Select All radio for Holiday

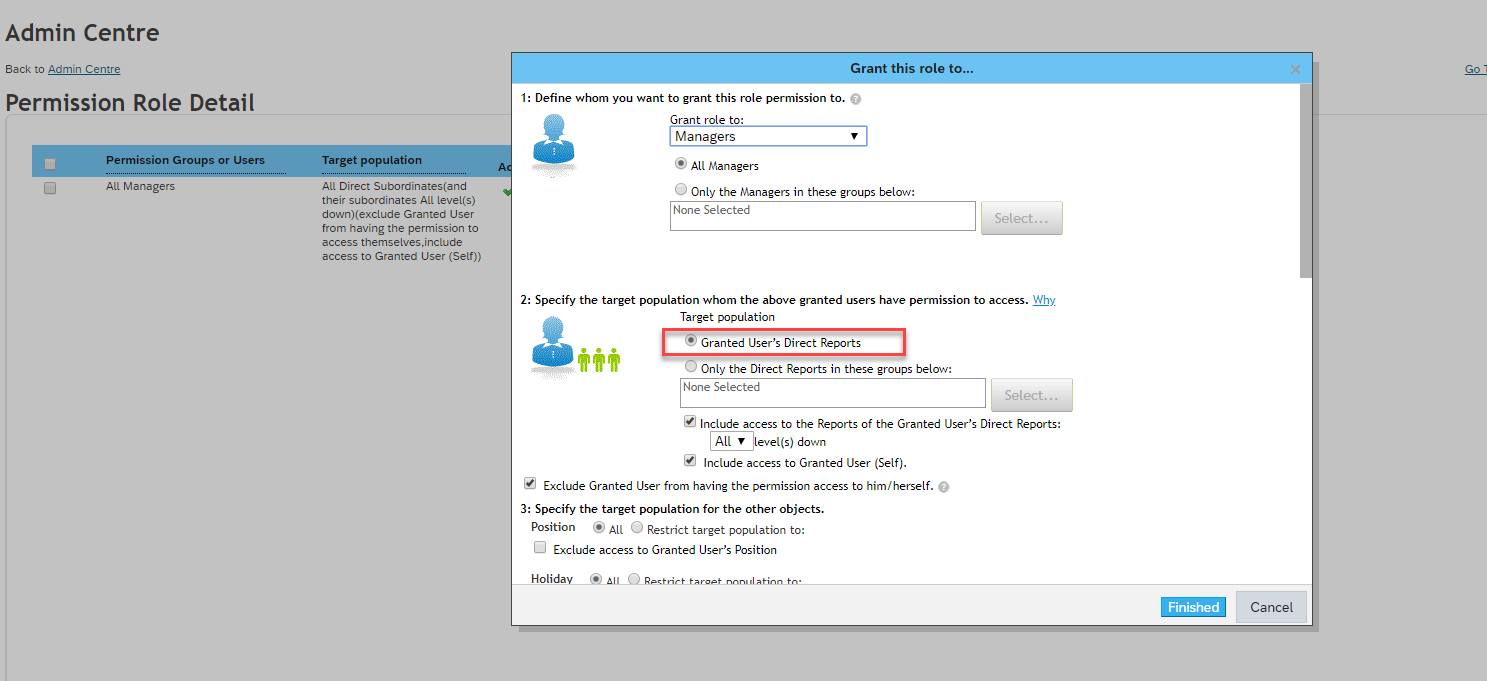tap(596, 578)
